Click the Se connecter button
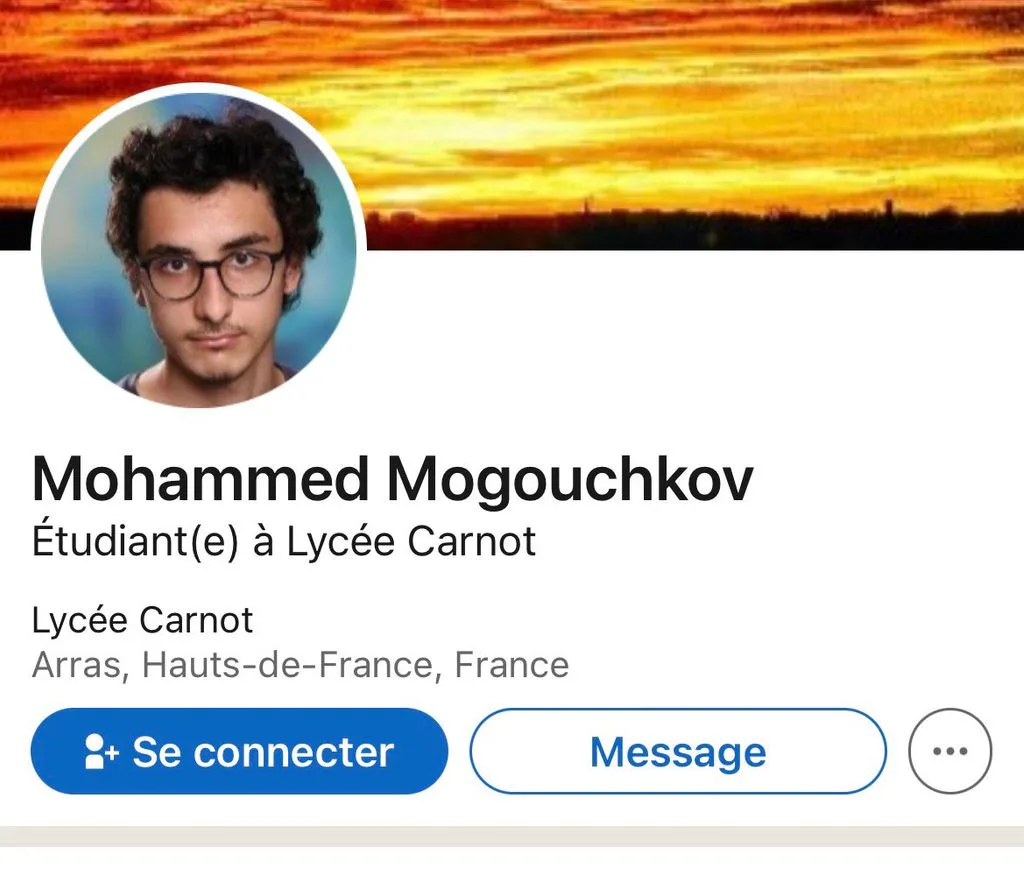 tap(239, 751)
